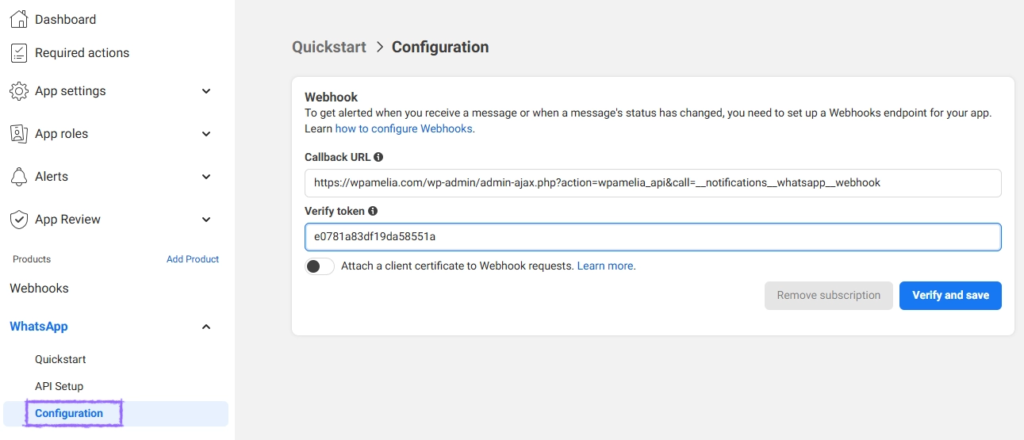Image resolution: width=1024 pixels, height=440 pixels.
Task: Click the Required actions checklist icon
Action: tap(18, 53)
